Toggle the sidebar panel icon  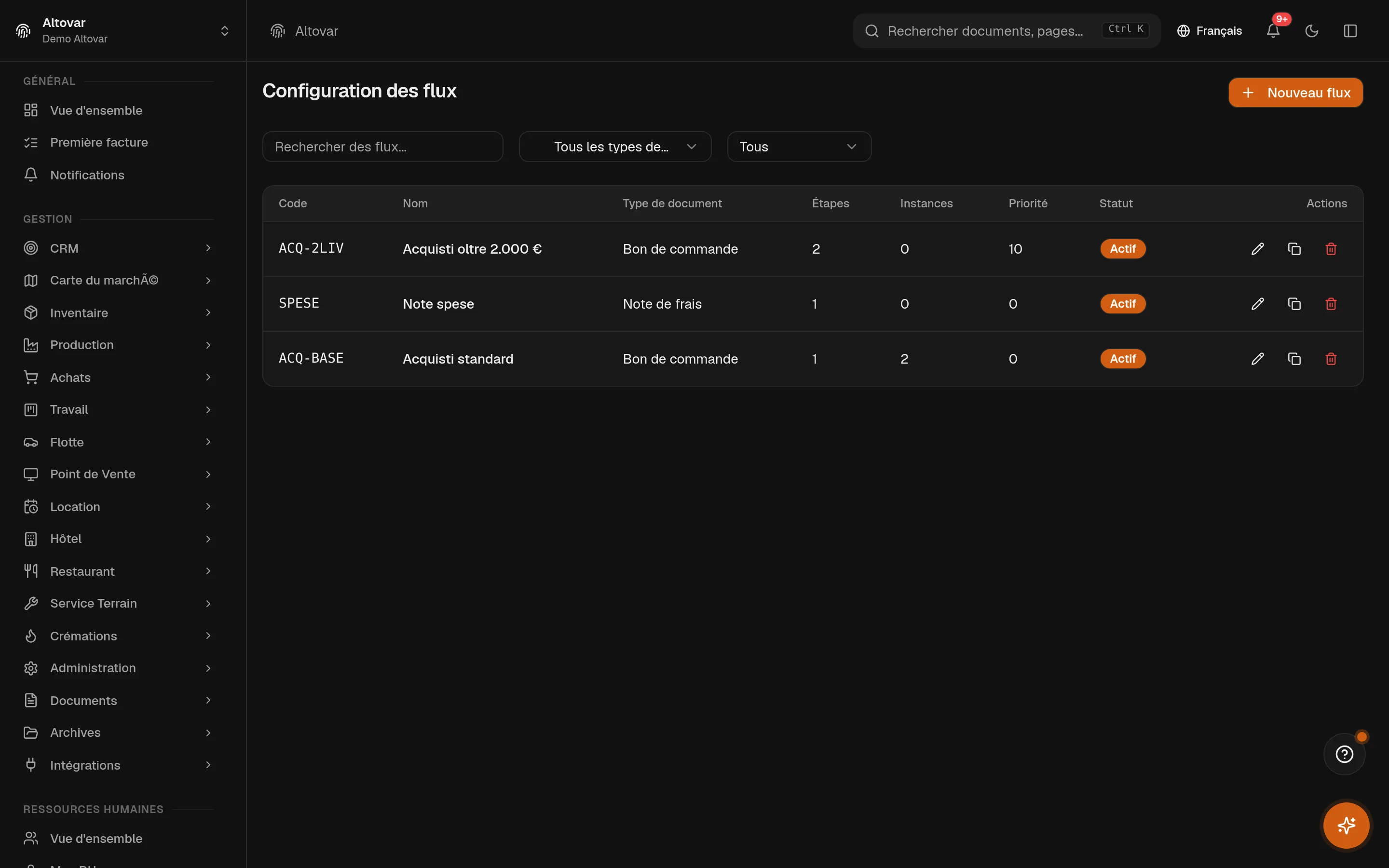(x=1350, y=31)
